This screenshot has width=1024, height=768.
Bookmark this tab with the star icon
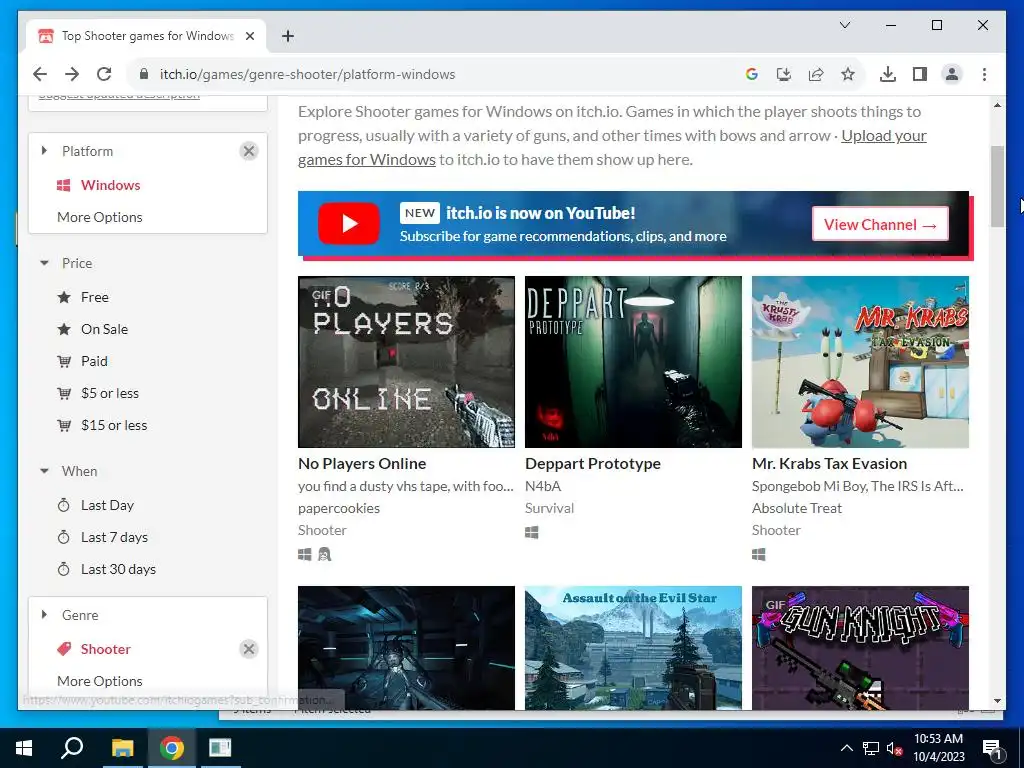[848, 74]
